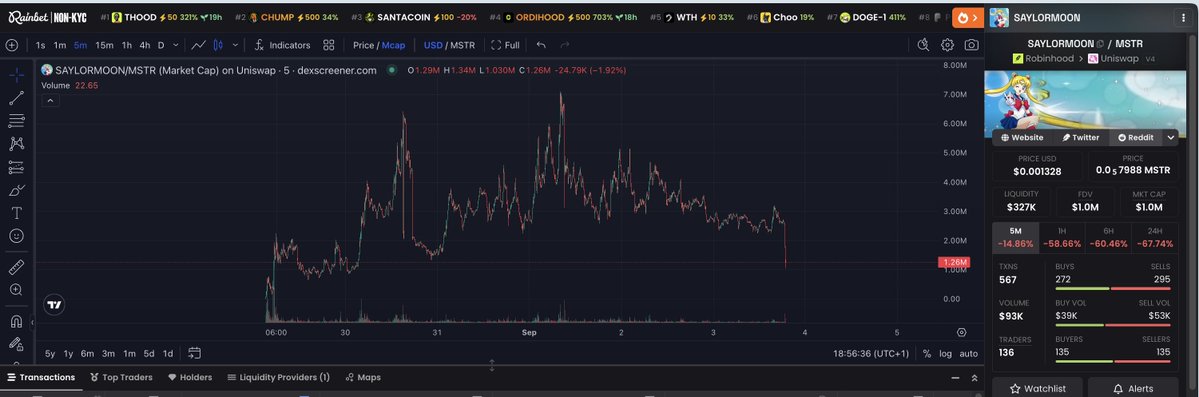Open the trending fire button

coord(967,17)
